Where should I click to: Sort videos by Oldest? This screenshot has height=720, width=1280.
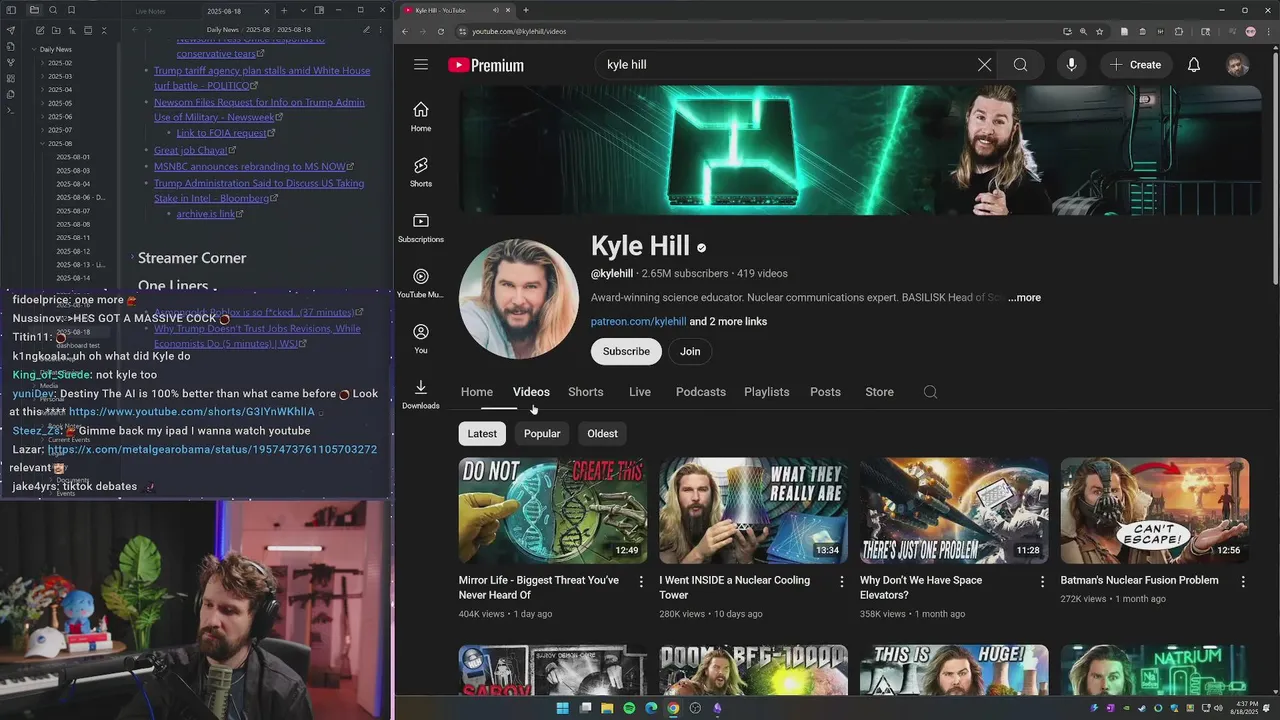pyautogui.click(x=602, y=434)
